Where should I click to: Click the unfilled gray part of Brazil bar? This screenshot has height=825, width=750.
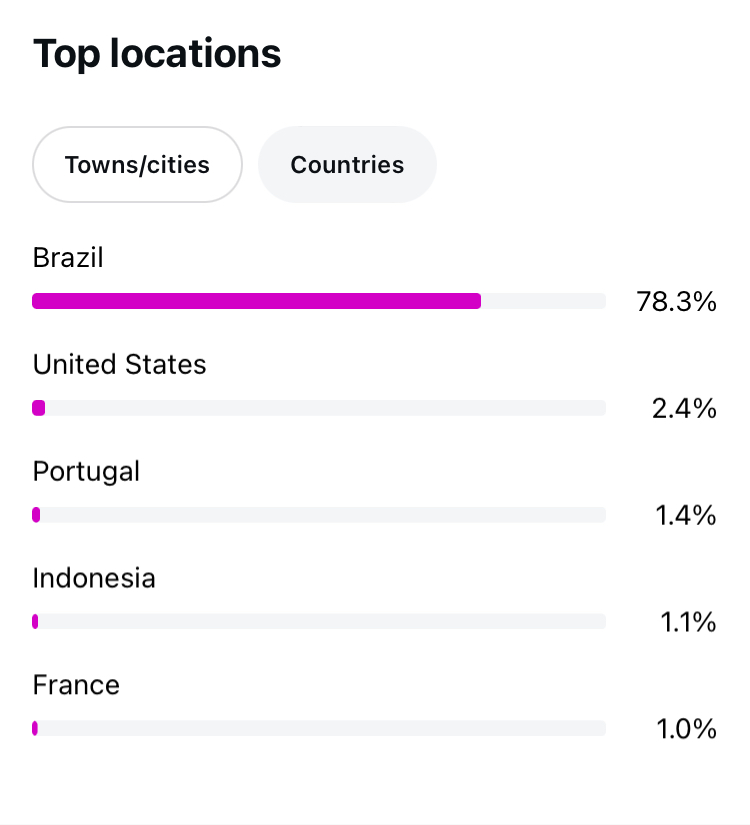click(x=544, y=301)
